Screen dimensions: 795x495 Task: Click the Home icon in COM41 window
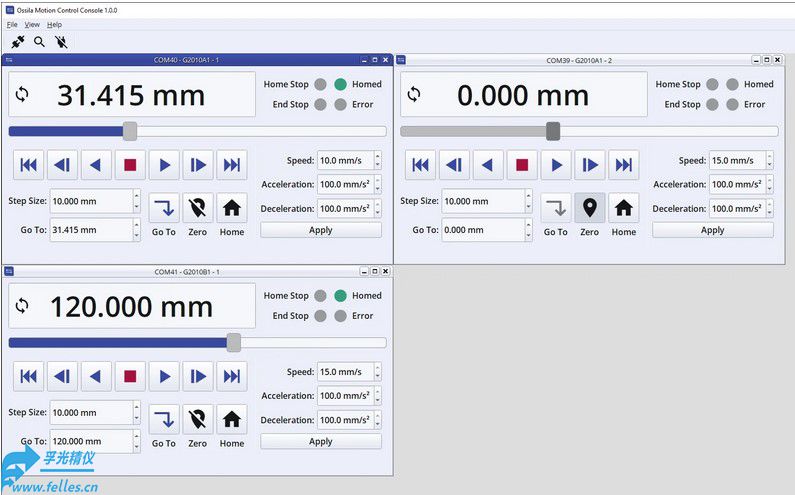(232, 420)
